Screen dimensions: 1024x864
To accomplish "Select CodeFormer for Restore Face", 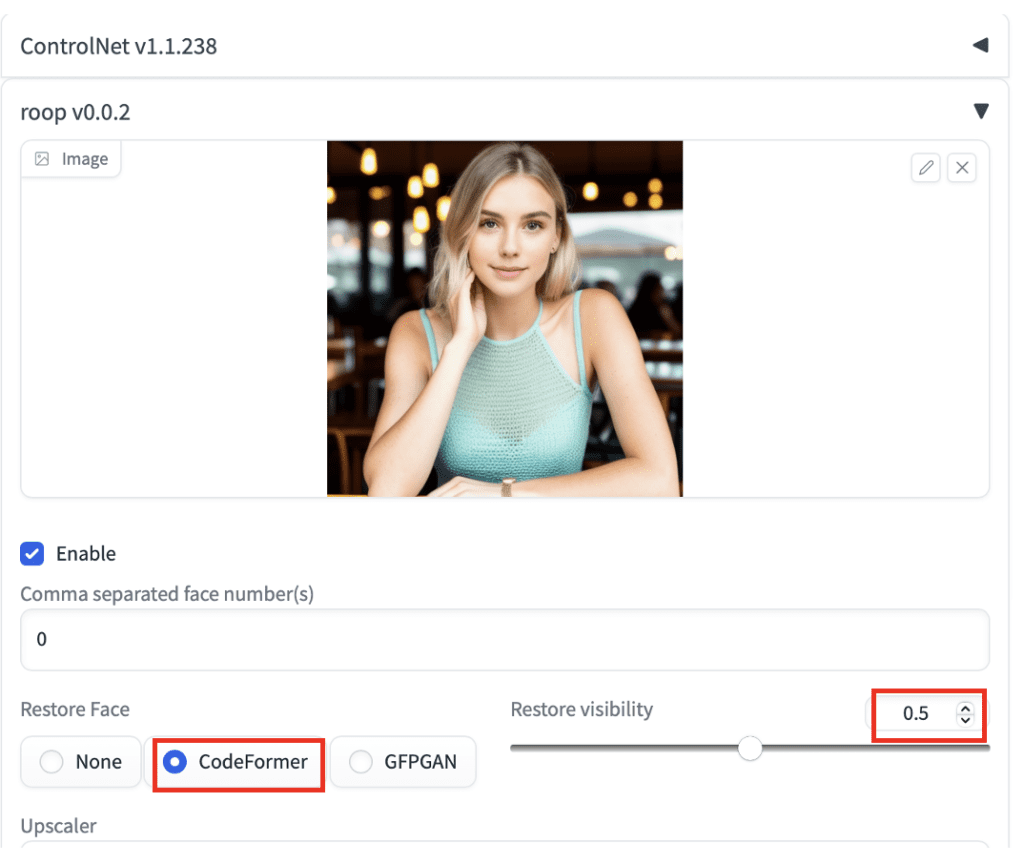I will 236,761.
